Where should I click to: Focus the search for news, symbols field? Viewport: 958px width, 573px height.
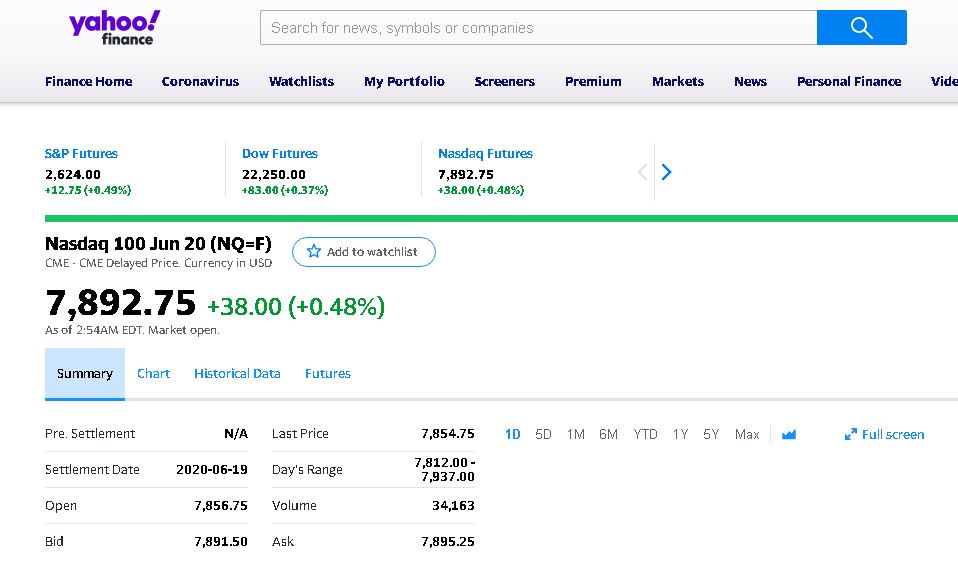538,27
